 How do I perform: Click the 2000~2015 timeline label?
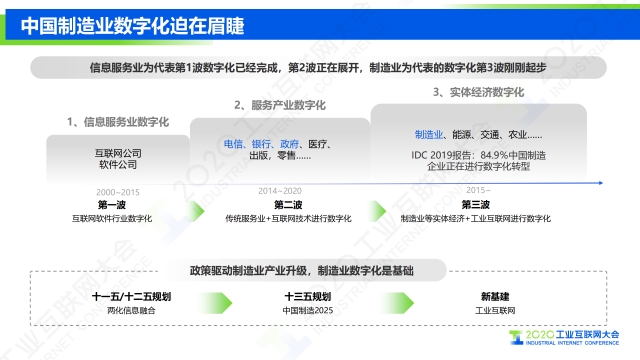click(x=118, y=192)
